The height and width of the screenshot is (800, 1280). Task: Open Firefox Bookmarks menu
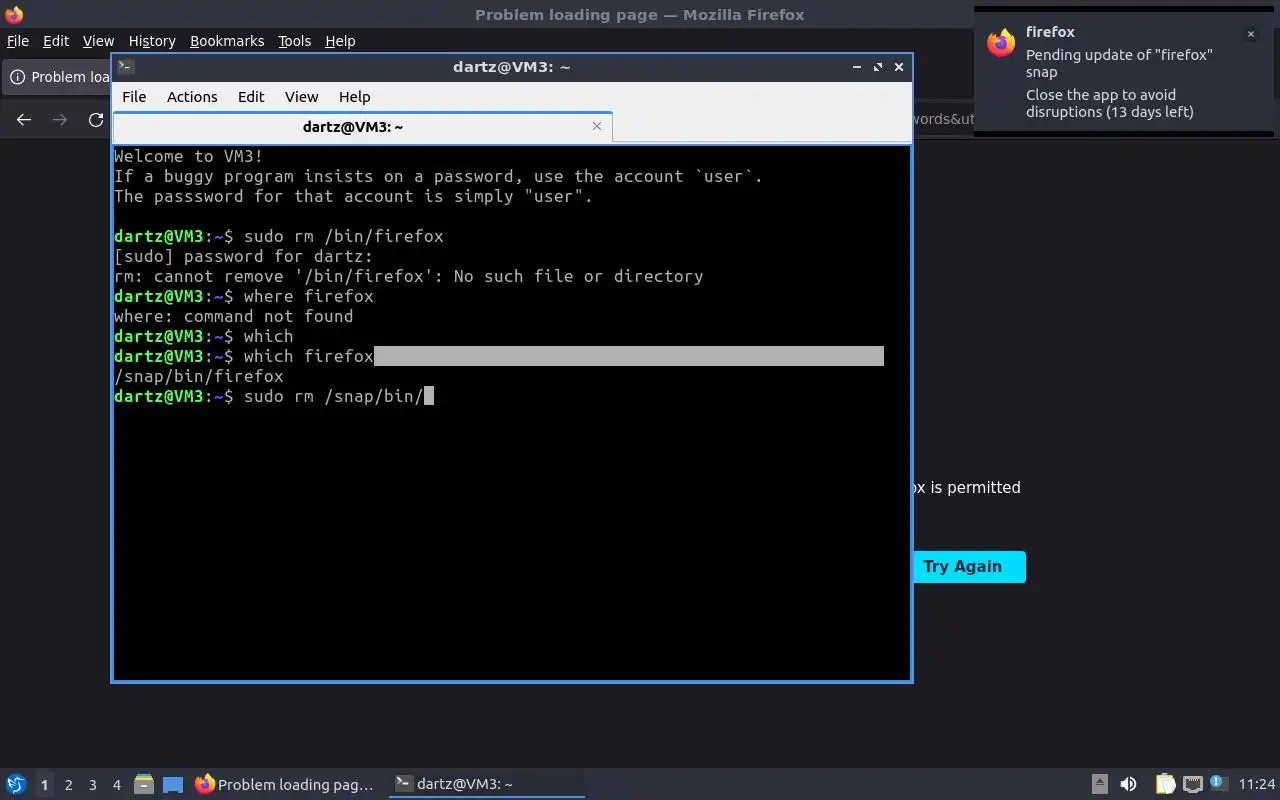point(227,41)
